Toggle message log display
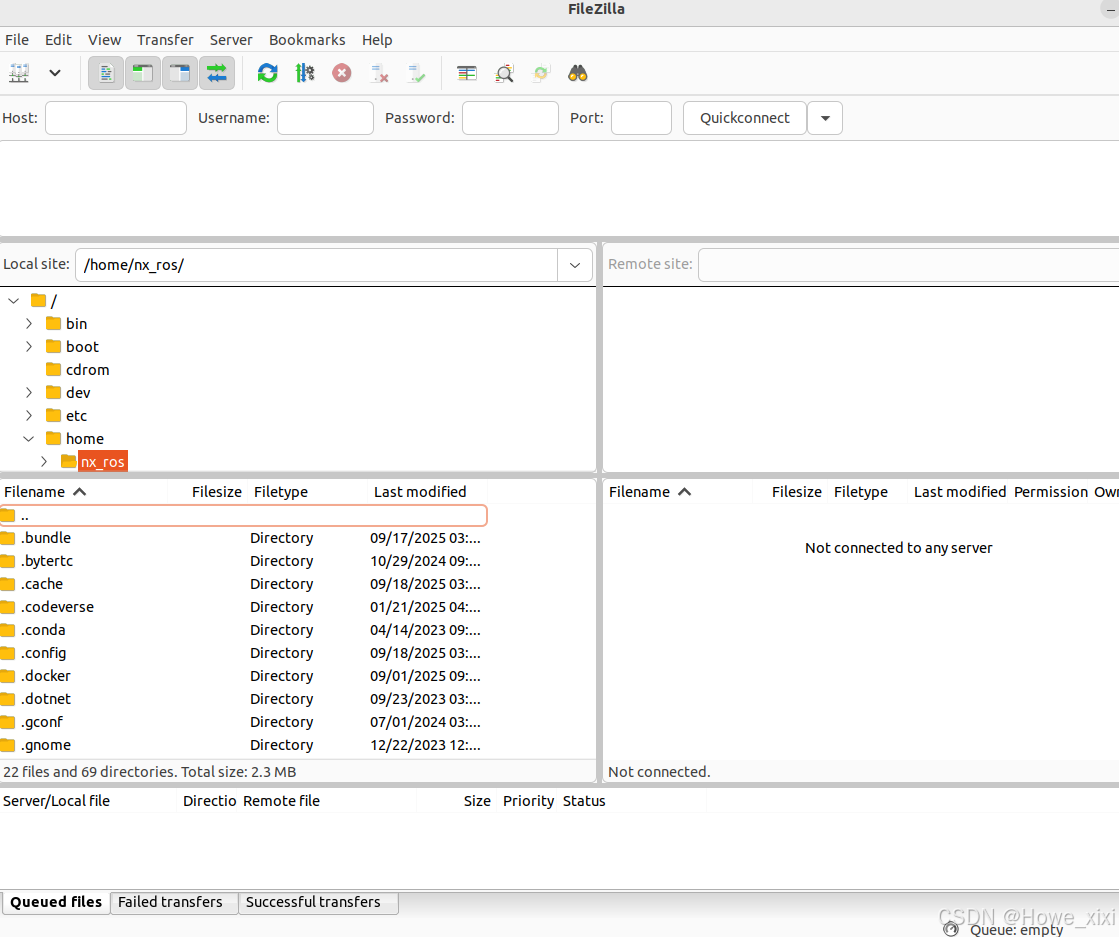 coord(106,73)
